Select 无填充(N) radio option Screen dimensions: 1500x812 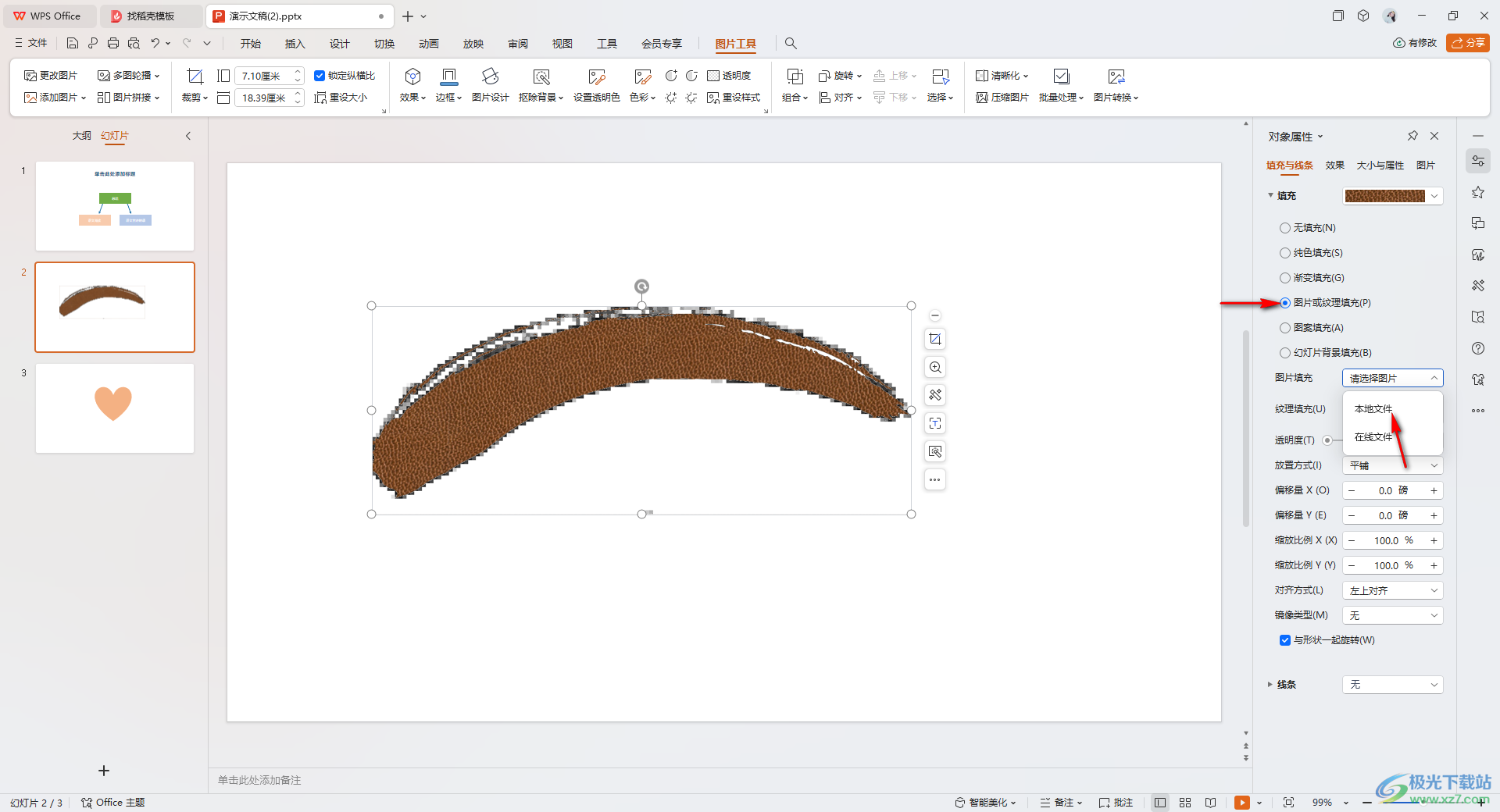pyautogui.click(x=1285, y=228)
